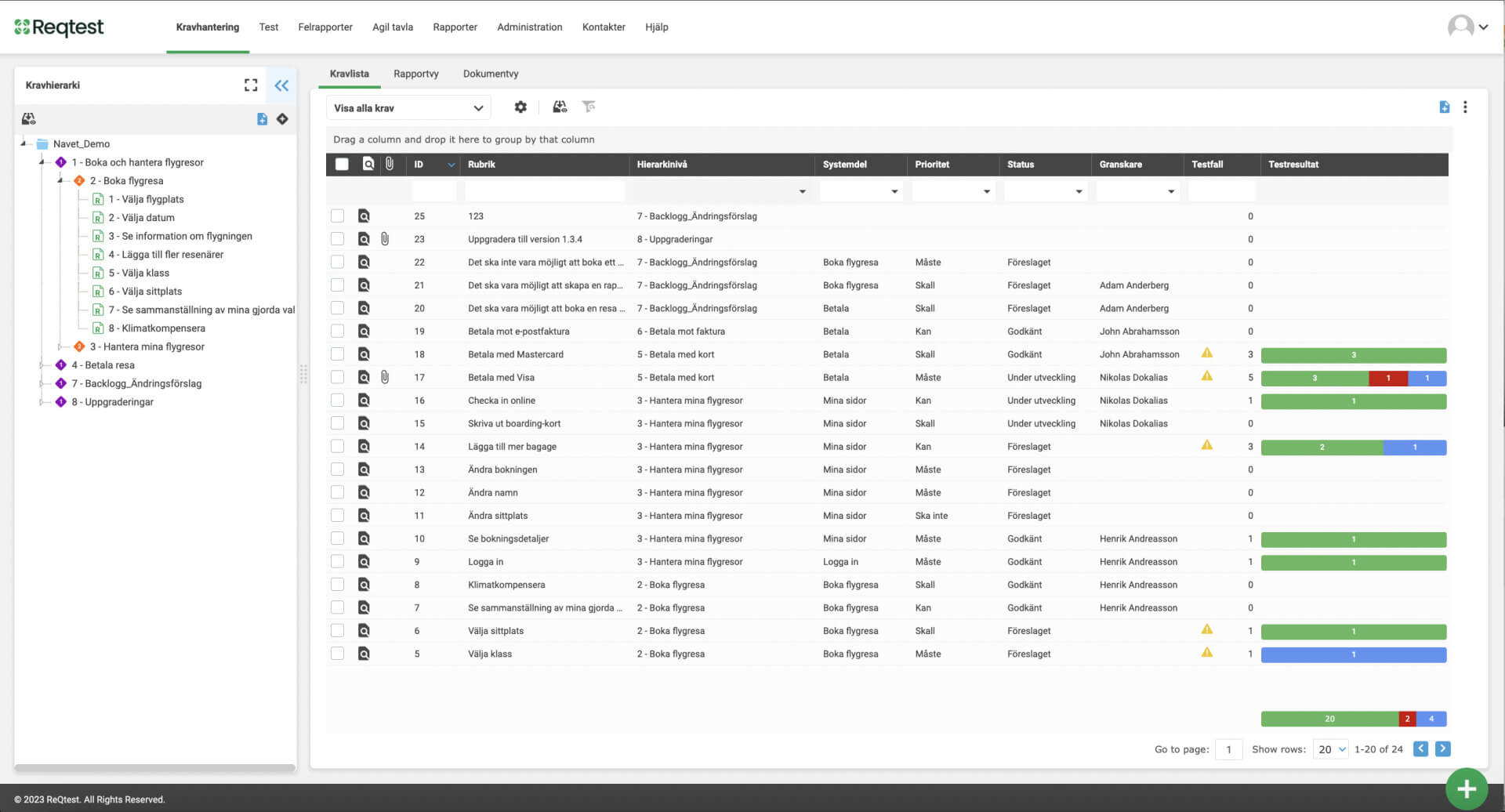Open the list settings gear icon
1505x812 pixels.
(x=520, y=107)
